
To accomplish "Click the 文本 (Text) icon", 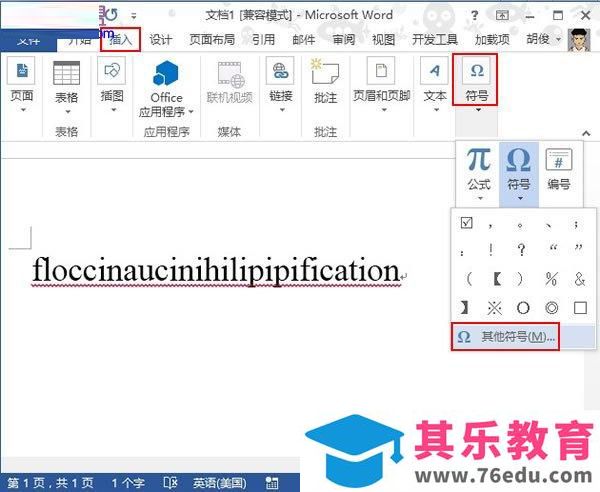I will click(x=435, y=71).
